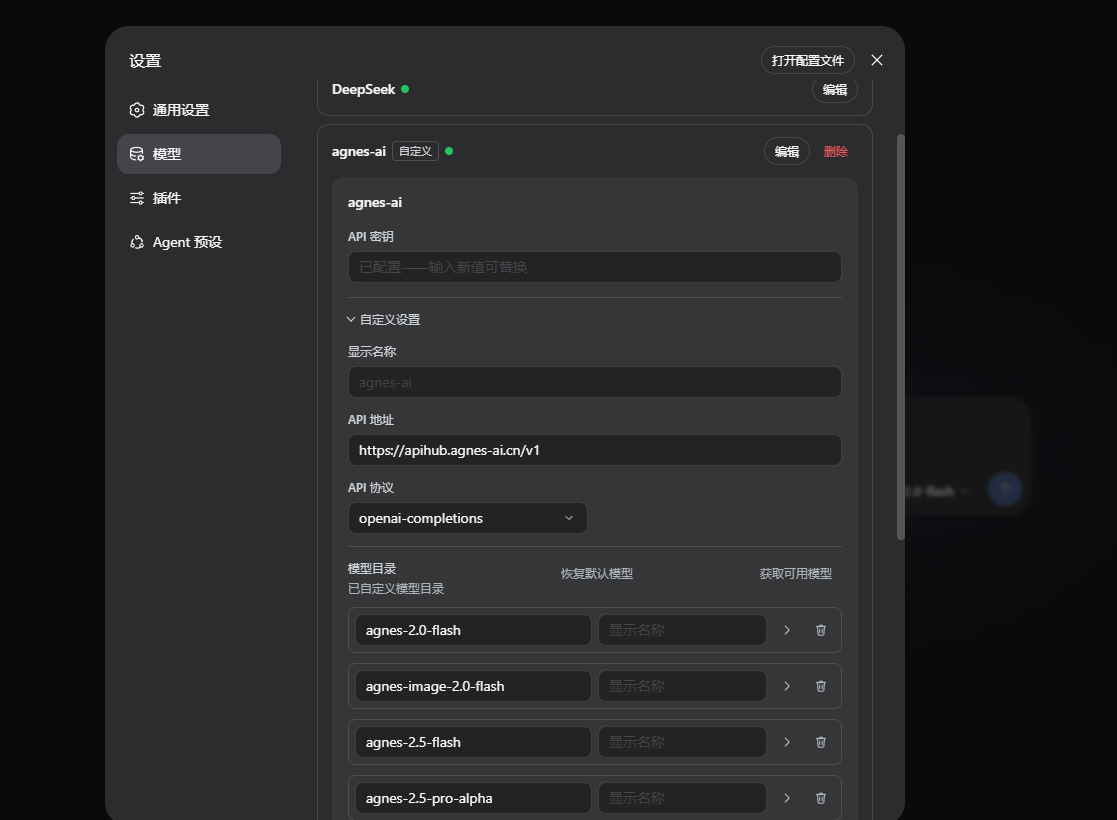Screen dimensions: 1117x820
Task: Click 删除 to remove agnes-ai provider
Action: [x=836, y=151]
